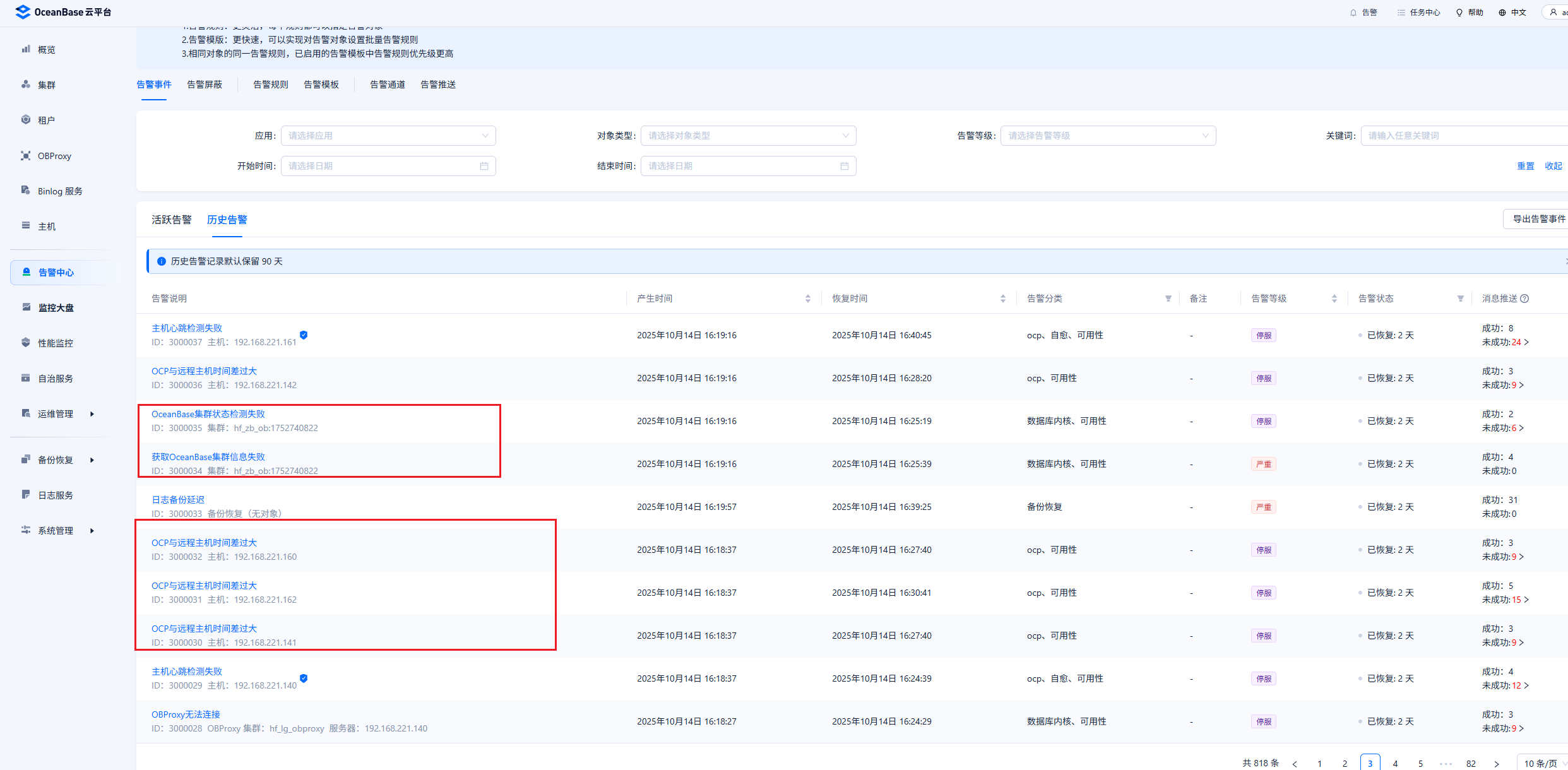Screen dimensions: 1568x770
Task: Switch to the 告警规则 tab
Action: 270,85
